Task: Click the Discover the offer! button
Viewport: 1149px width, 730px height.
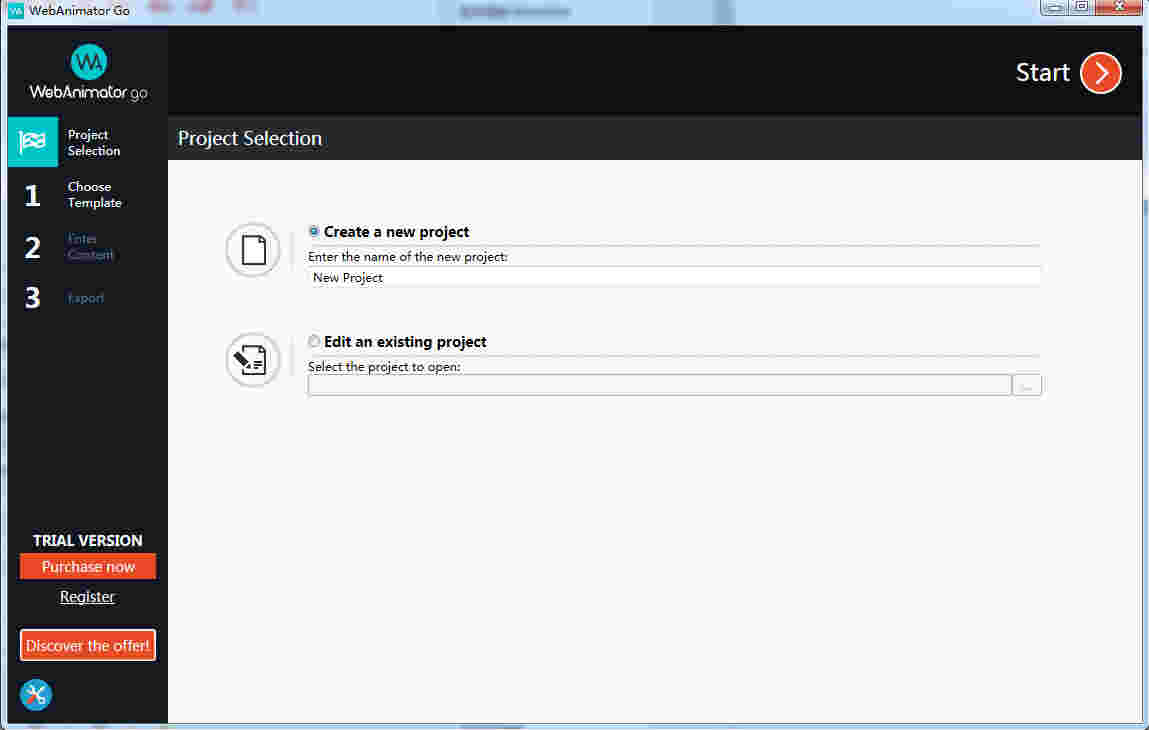Action: [x=87, y=645]
